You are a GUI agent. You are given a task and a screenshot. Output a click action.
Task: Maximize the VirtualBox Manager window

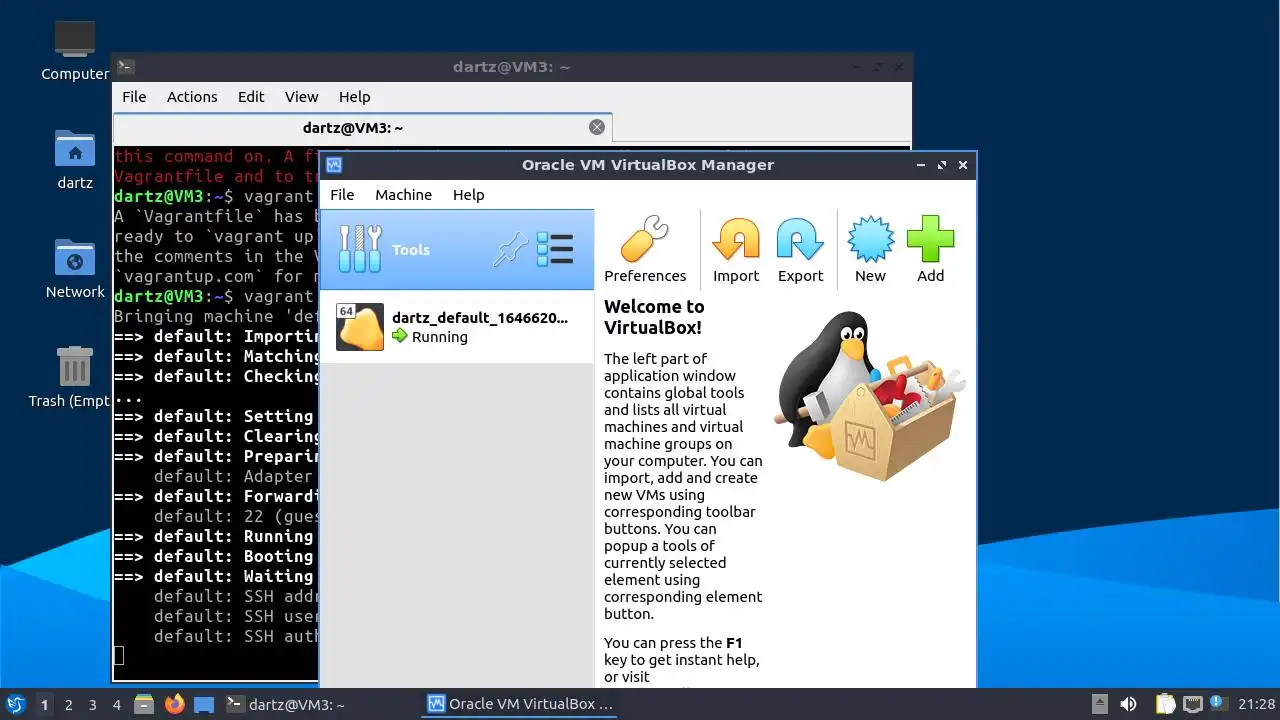click(x=941, y=165)
